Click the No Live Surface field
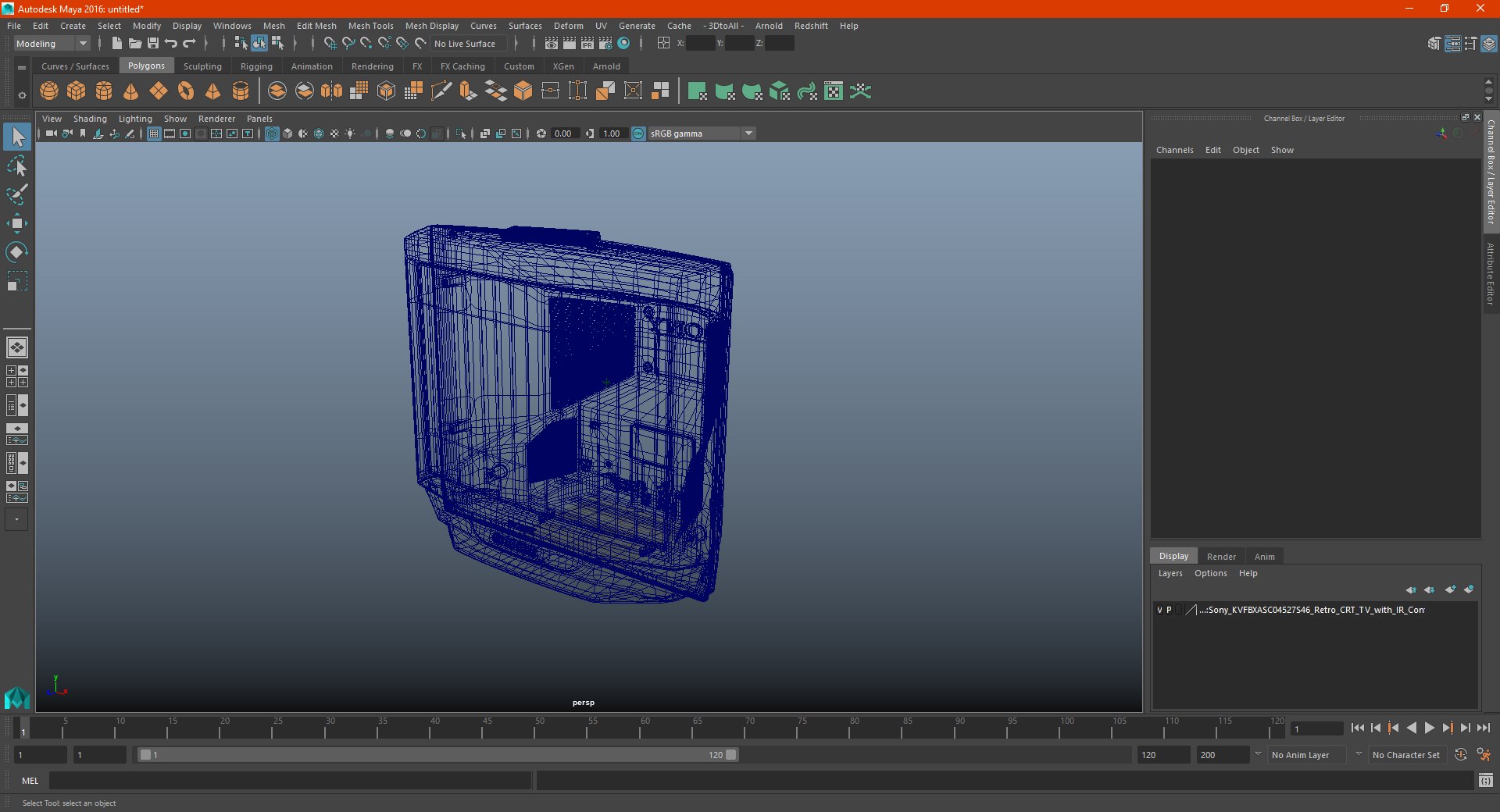Image resolution: width=1500 pixels, height=812 pixels. click(x=470, y=44)
